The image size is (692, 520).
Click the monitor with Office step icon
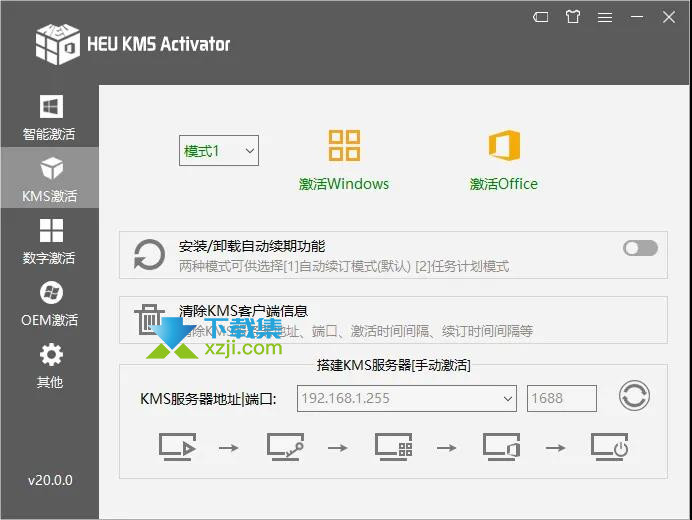501,447
